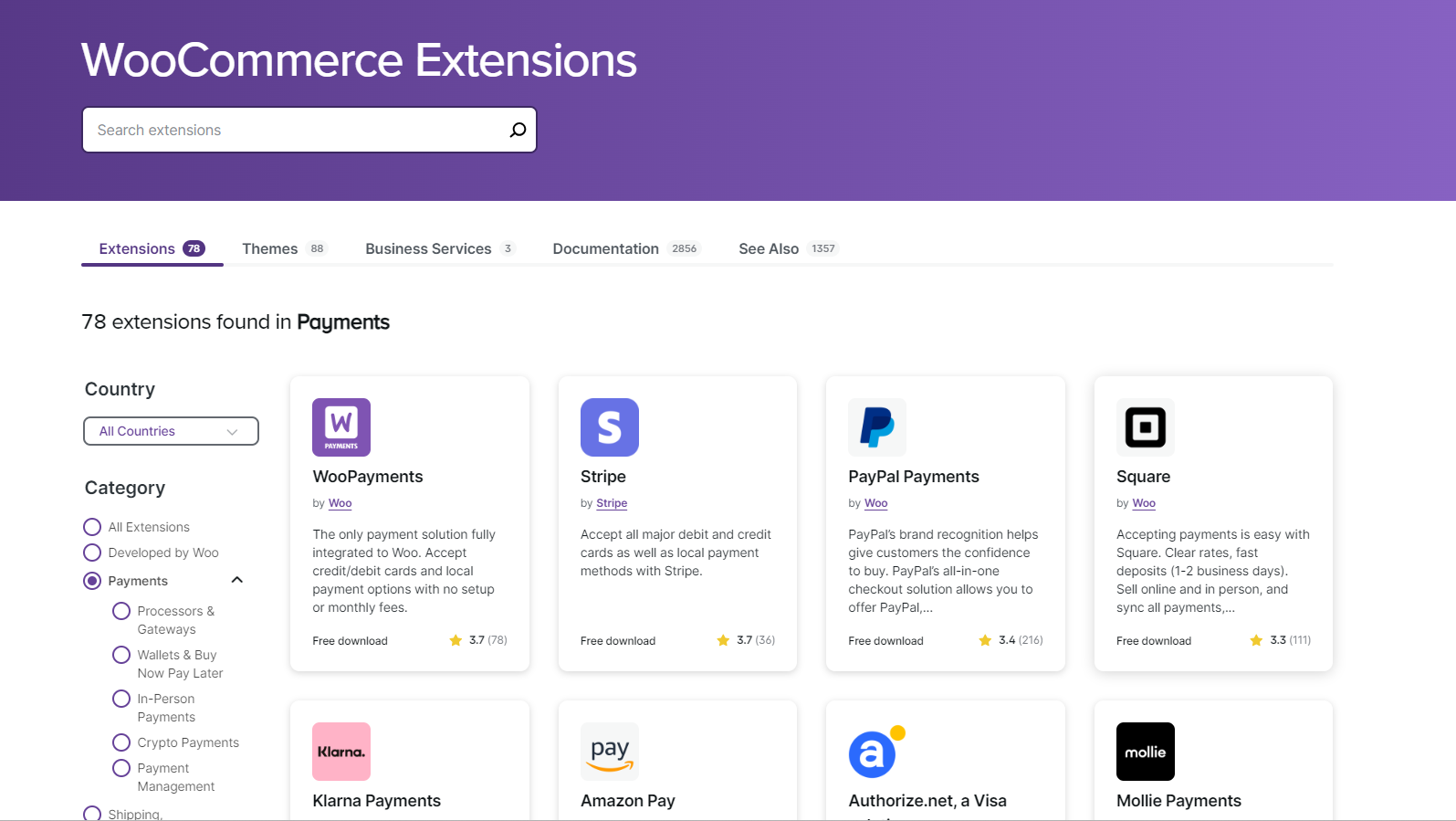The width and height of the screenshot is (1456, 821).
Task: Switch to the Extensions tab
Action: [152, 248]
